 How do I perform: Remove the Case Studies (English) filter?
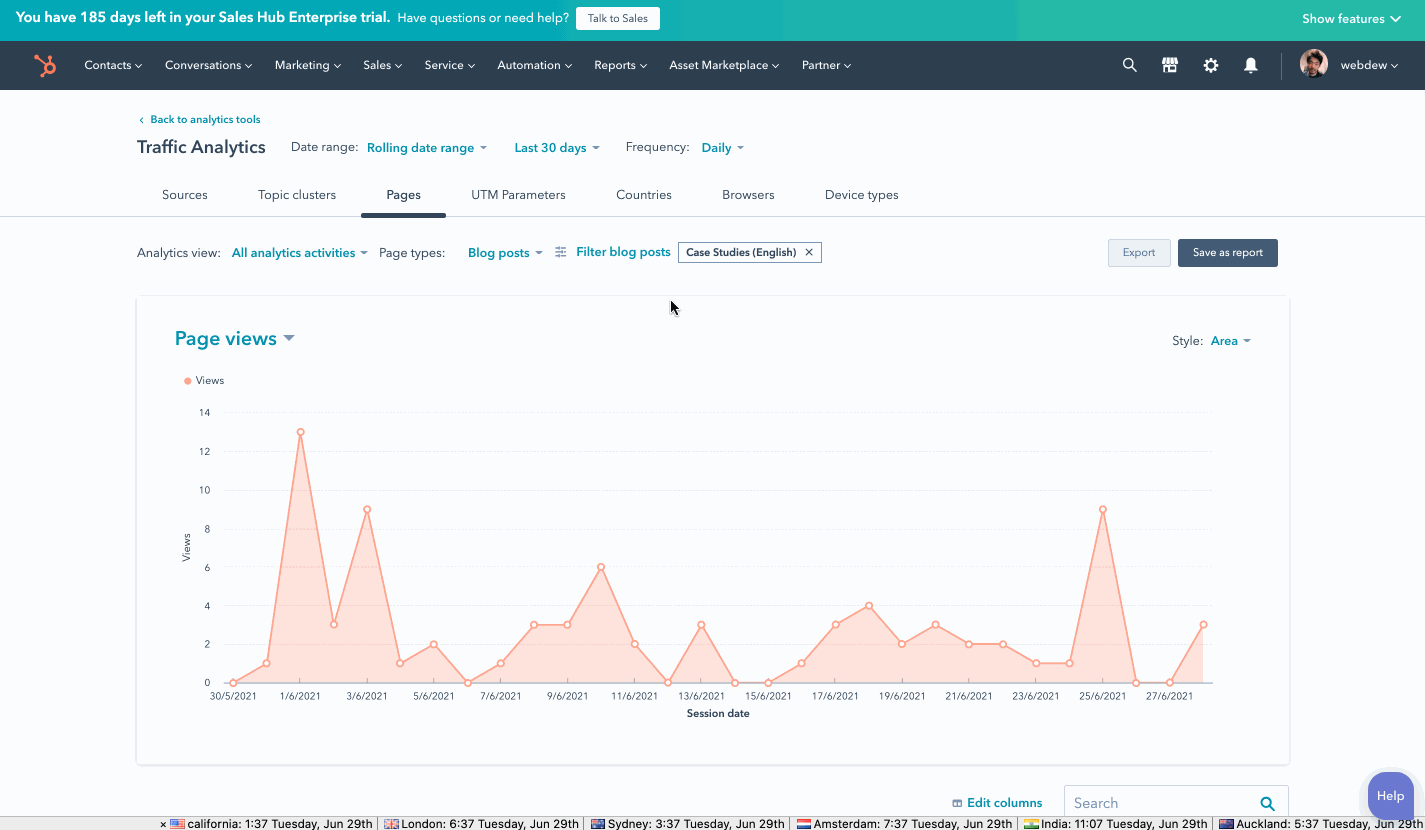pos(809,252)
